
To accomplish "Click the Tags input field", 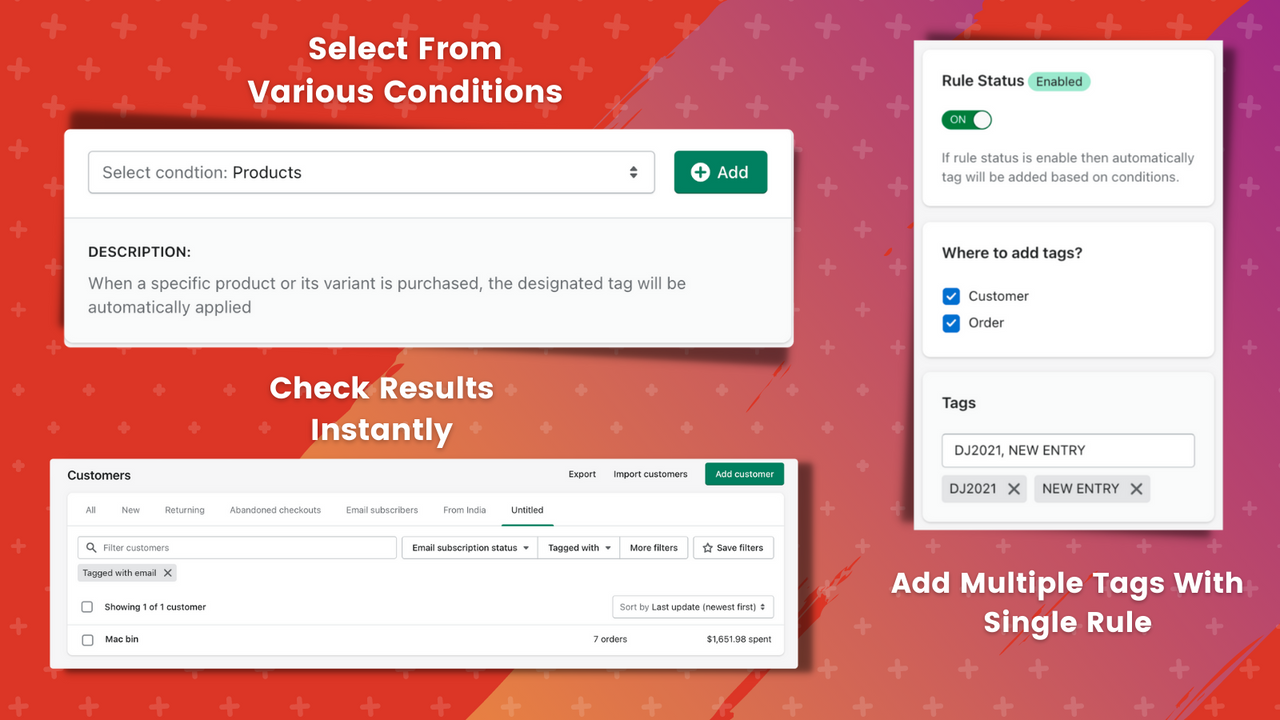I will 1068,450.
